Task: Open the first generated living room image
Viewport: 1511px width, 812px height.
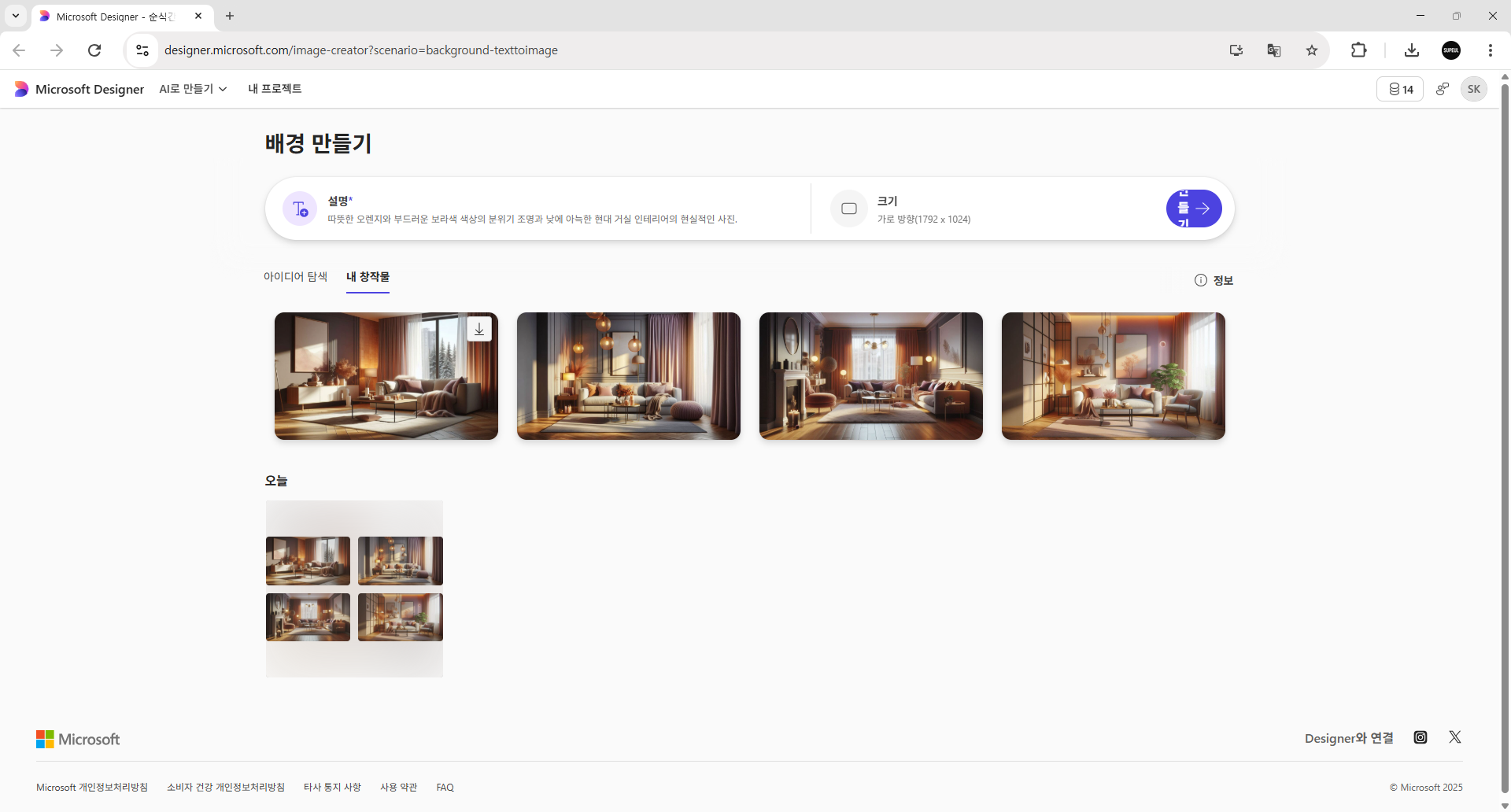Action: 386,376
